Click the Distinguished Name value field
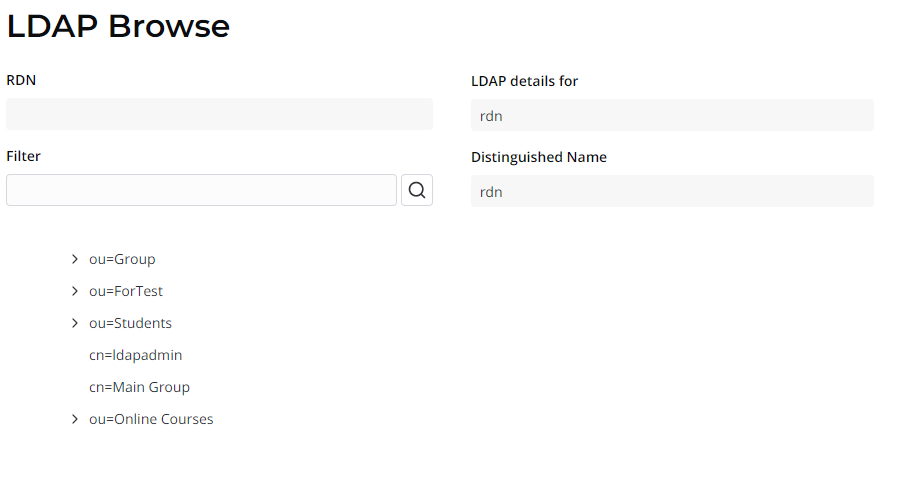Screen dimensions: 917x487 click(x=672, y=191)
